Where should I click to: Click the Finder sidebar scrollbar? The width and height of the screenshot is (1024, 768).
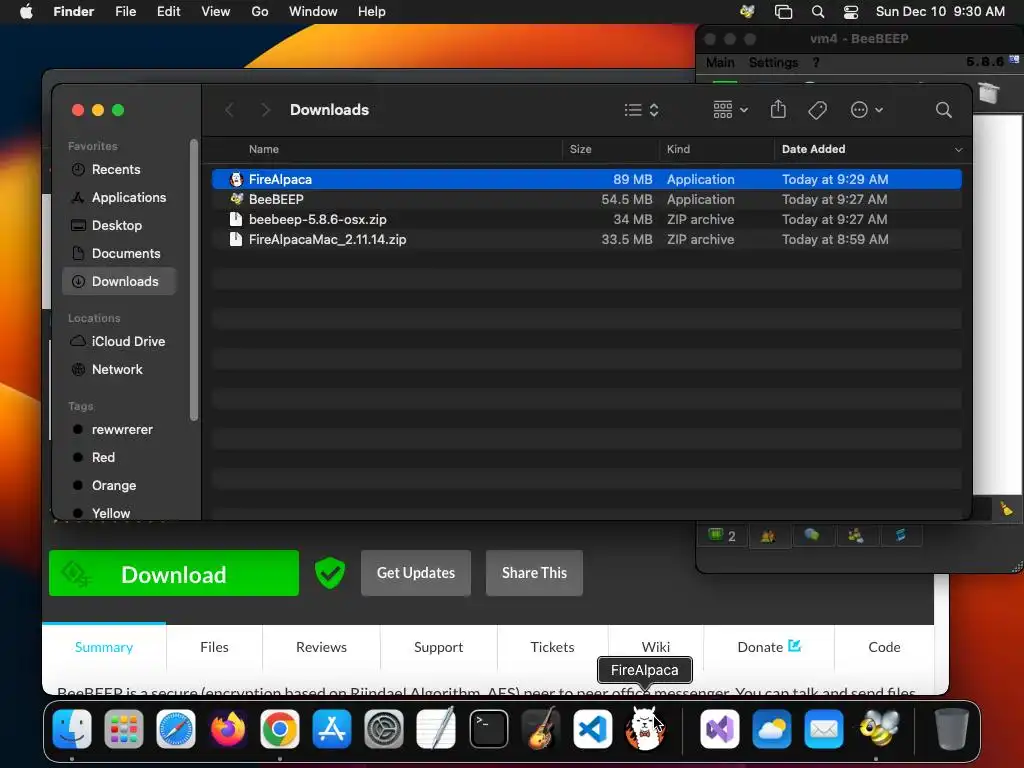(193, 280)
